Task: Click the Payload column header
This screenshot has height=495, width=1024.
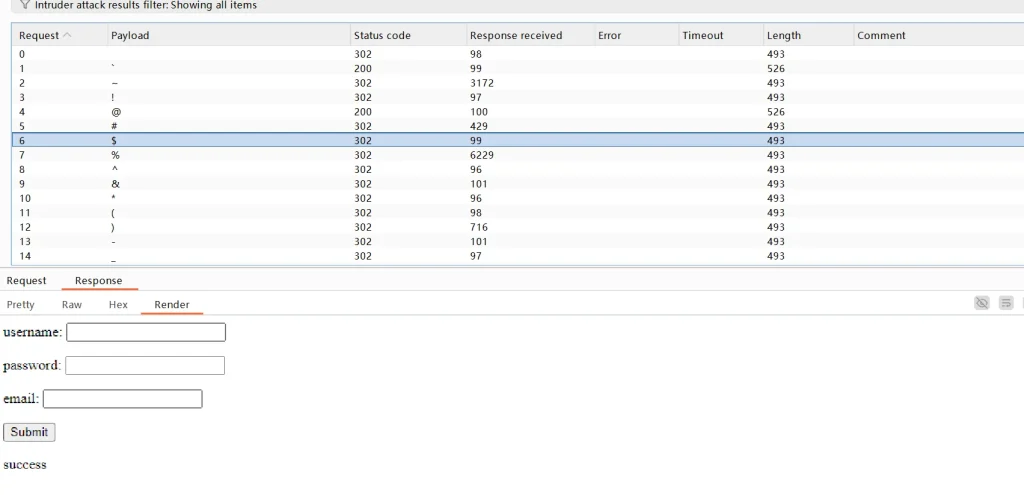Action: 131,35
